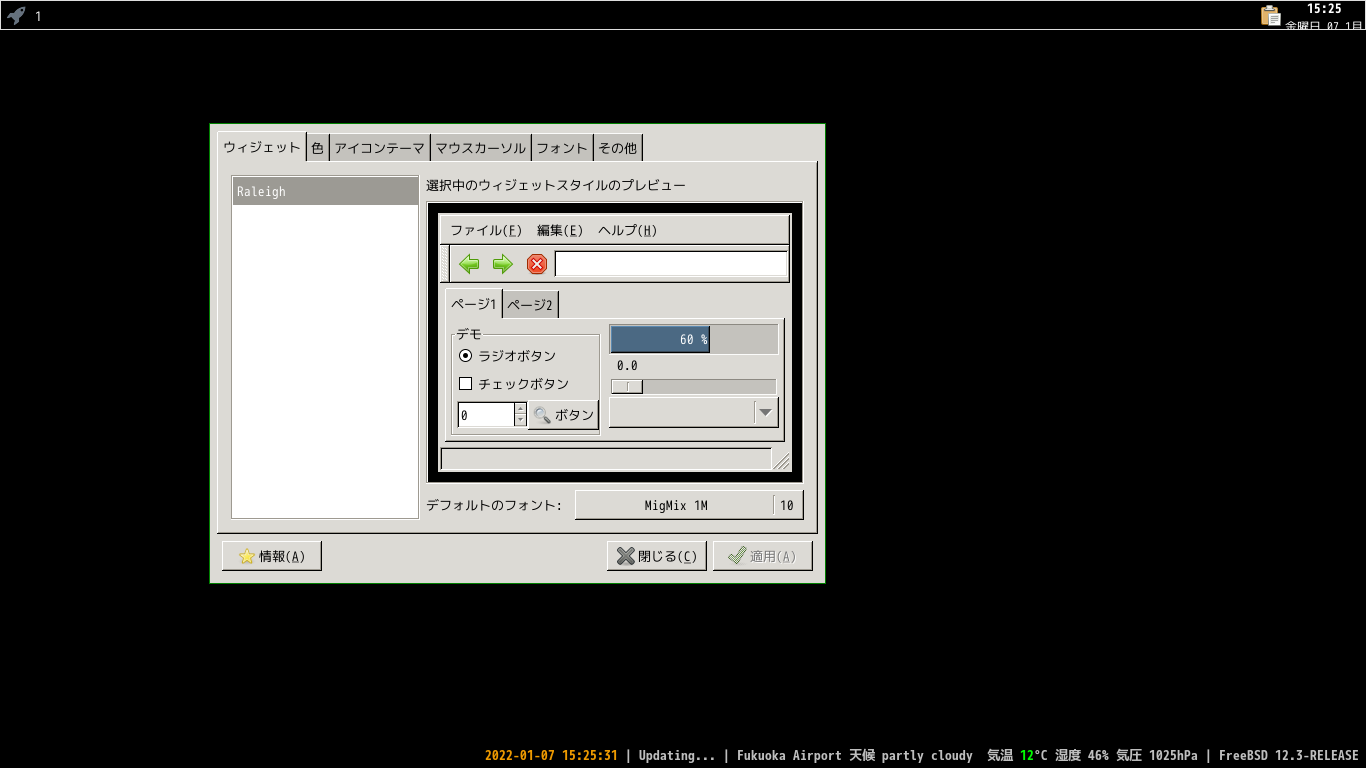The width and height of the screenshot is (1366, 768).
Task: Open the clipboard icon in the system tray
Action: tap(1271, 15)
